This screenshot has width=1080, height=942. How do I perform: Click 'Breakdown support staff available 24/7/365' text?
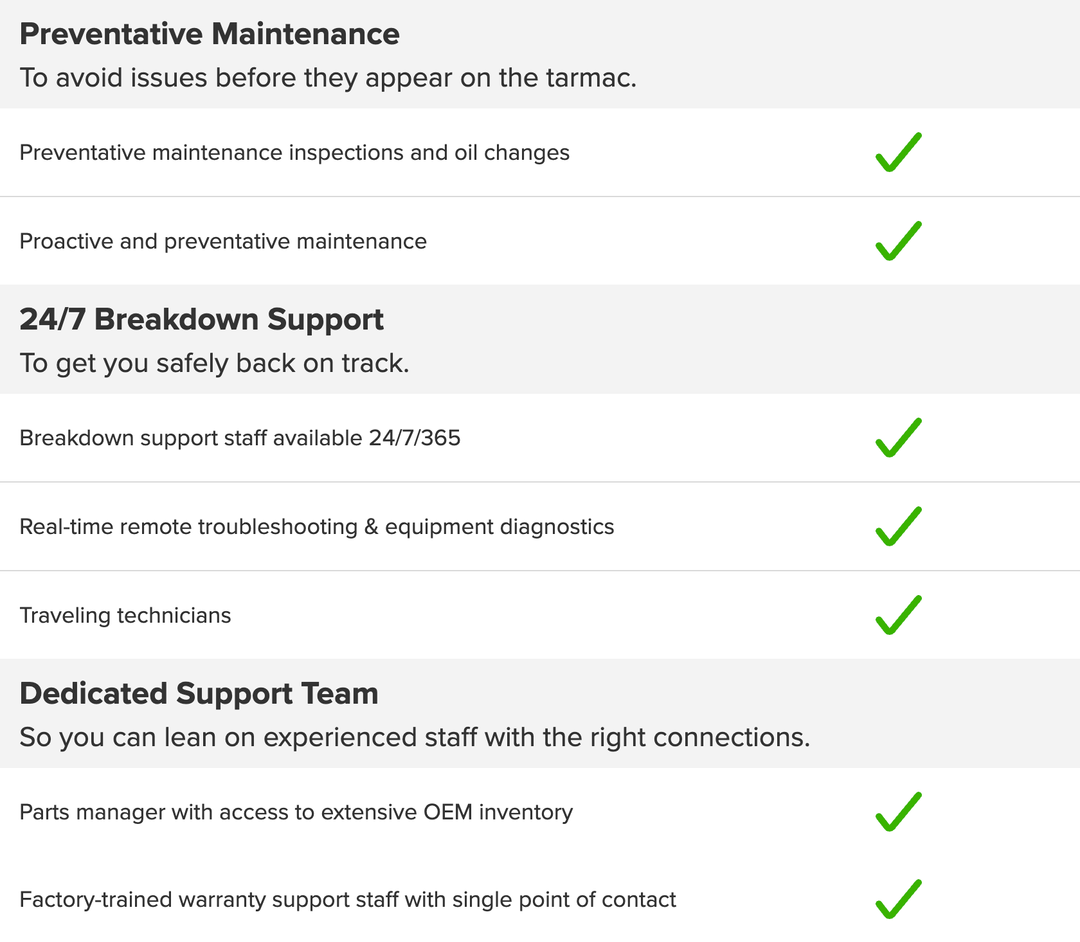[240, 438]
